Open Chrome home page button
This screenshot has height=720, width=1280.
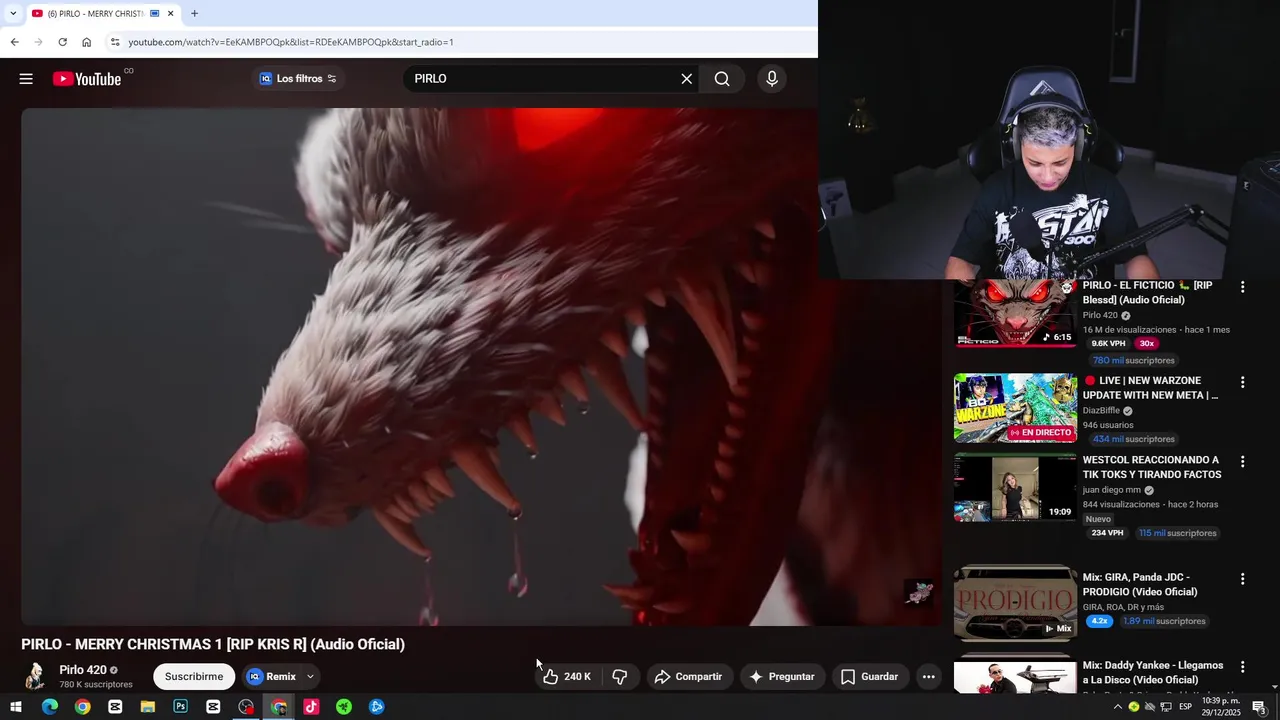(86, 42)
